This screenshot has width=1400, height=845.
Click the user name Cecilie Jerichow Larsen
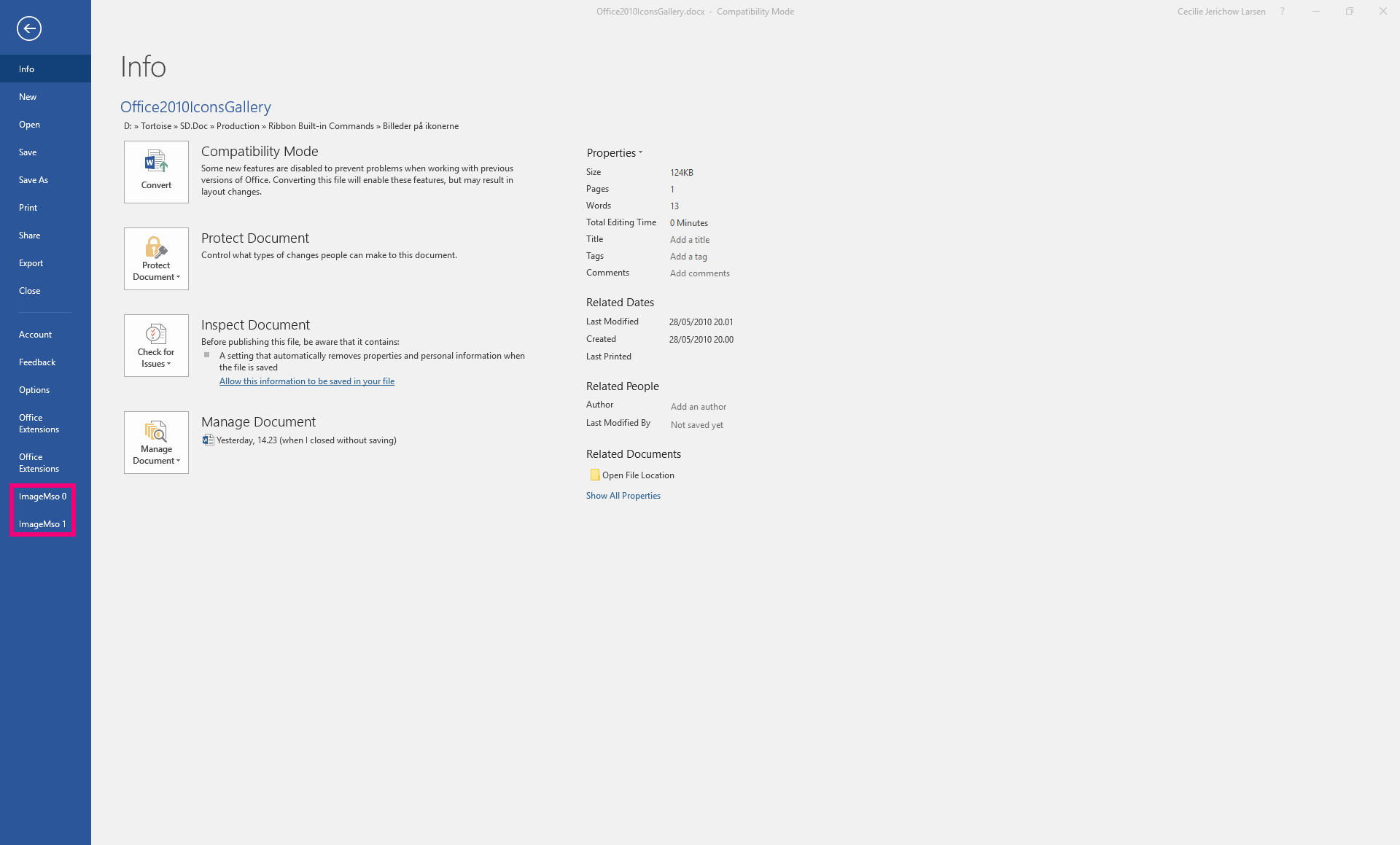(x=1221, y=12)
